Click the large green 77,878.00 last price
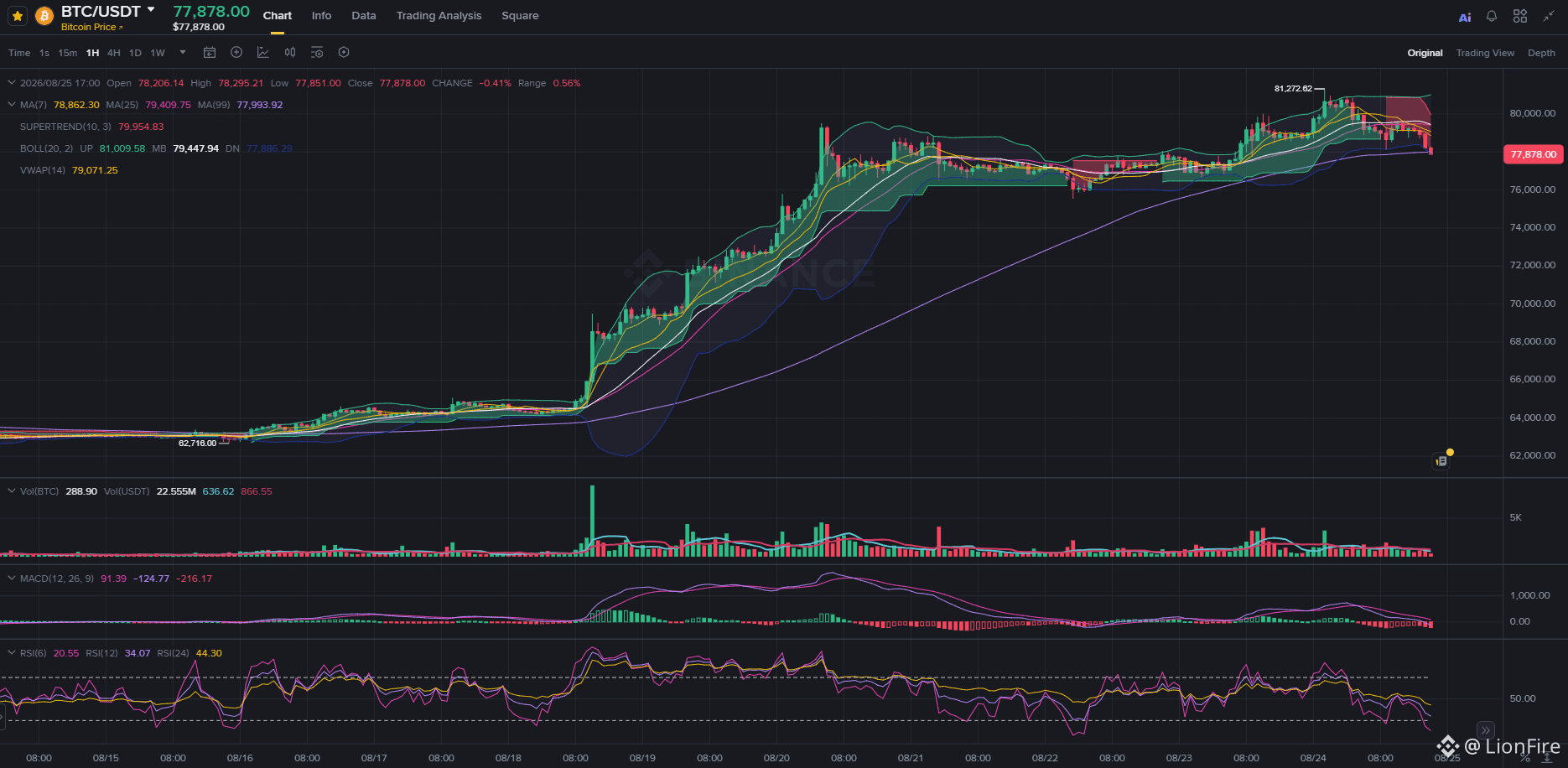This screenshot has width=1568, height=768. 211,11
